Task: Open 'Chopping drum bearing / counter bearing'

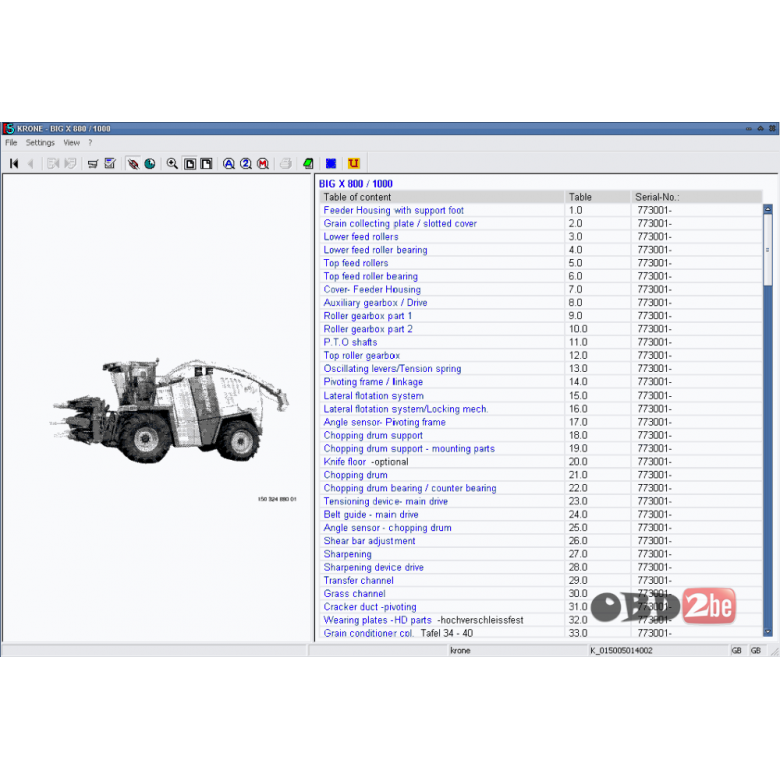Action: click(x=410, y=488)
